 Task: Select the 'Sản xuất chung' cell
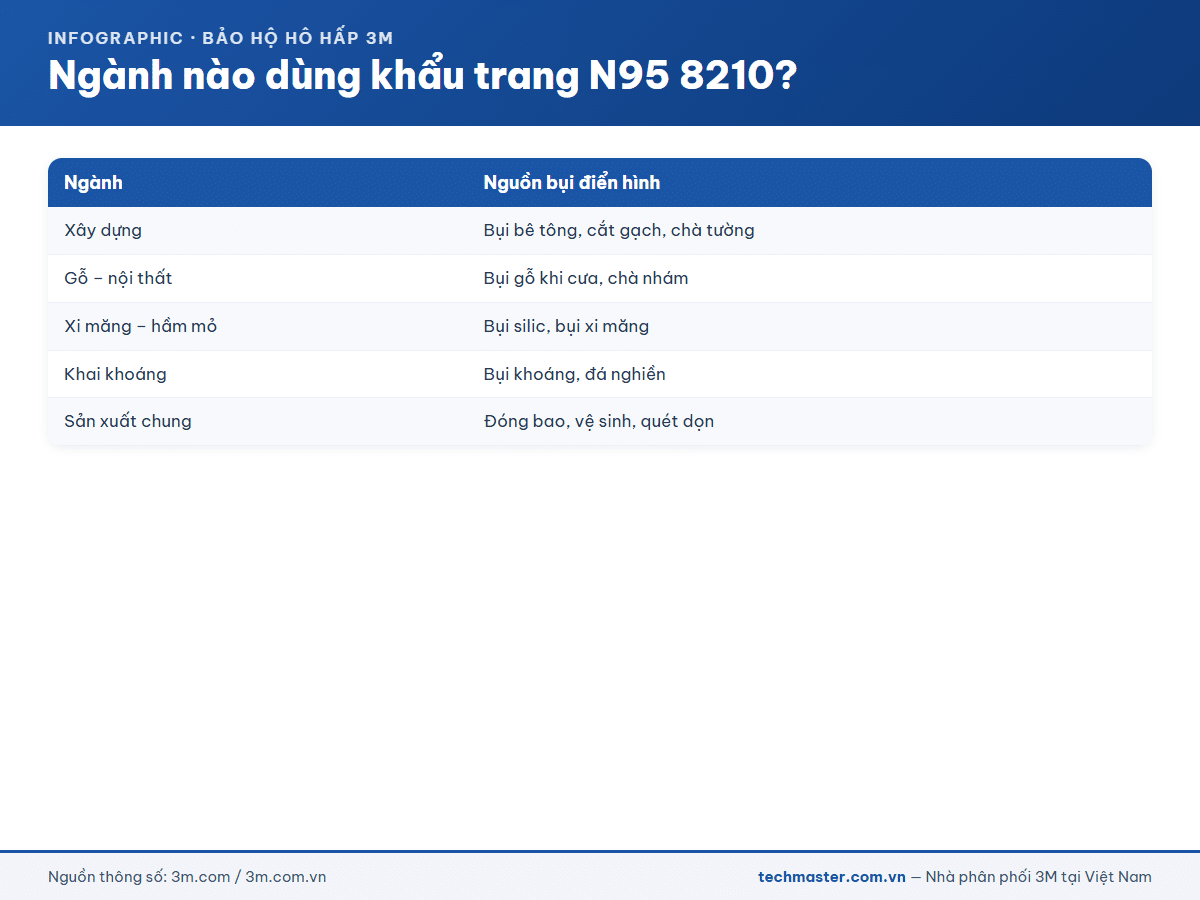point(257,422)
